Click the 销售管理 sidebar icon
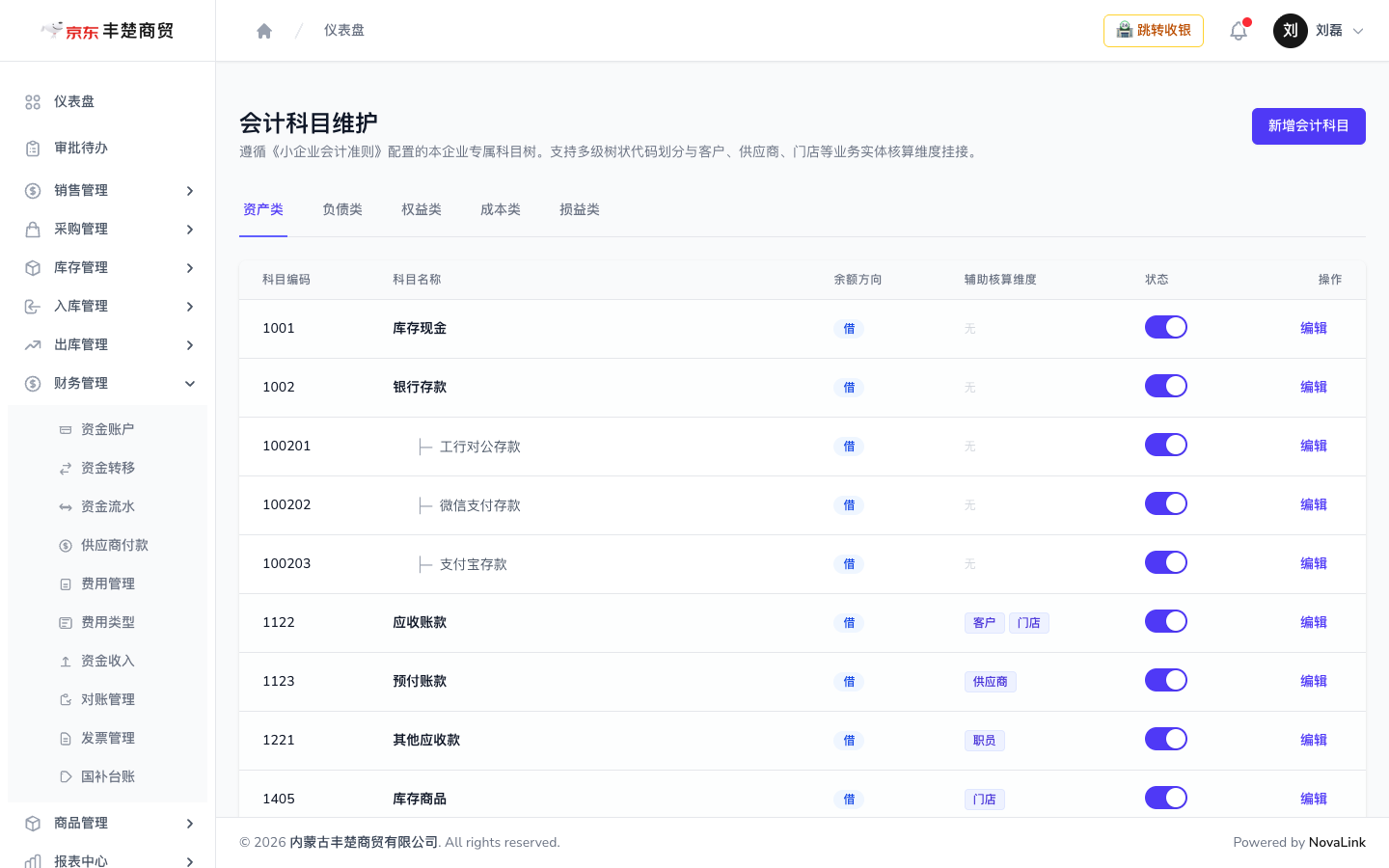 pos(33,191)
